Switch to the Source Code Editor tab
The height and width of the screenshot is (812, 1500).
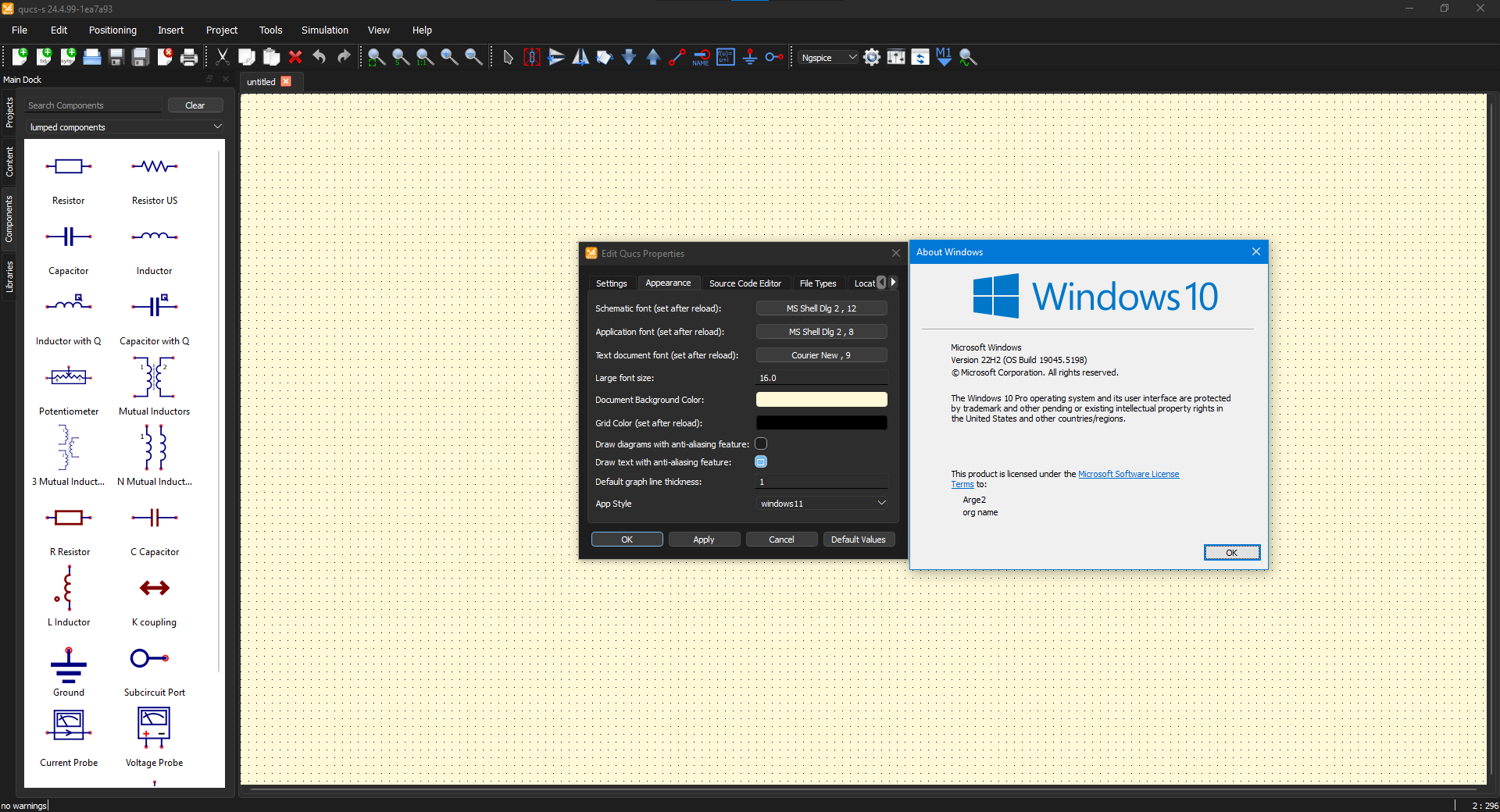tap(745, 283)
